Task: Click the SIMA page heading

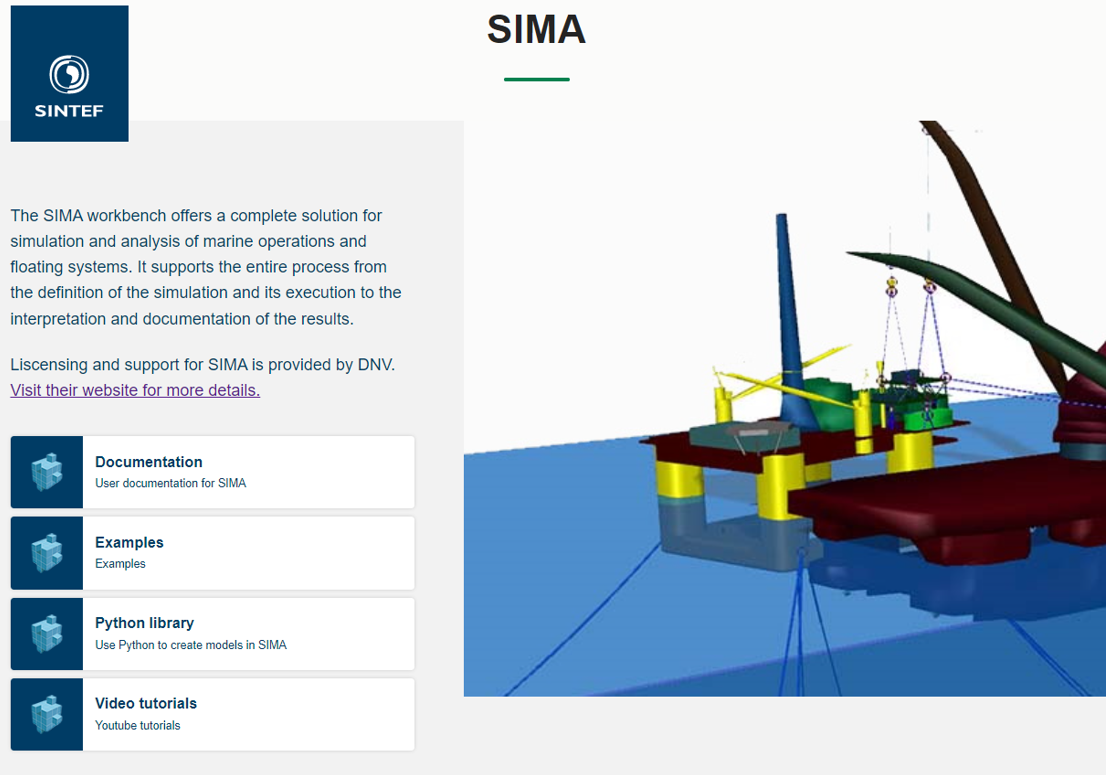Action: (x=536, y=30)
